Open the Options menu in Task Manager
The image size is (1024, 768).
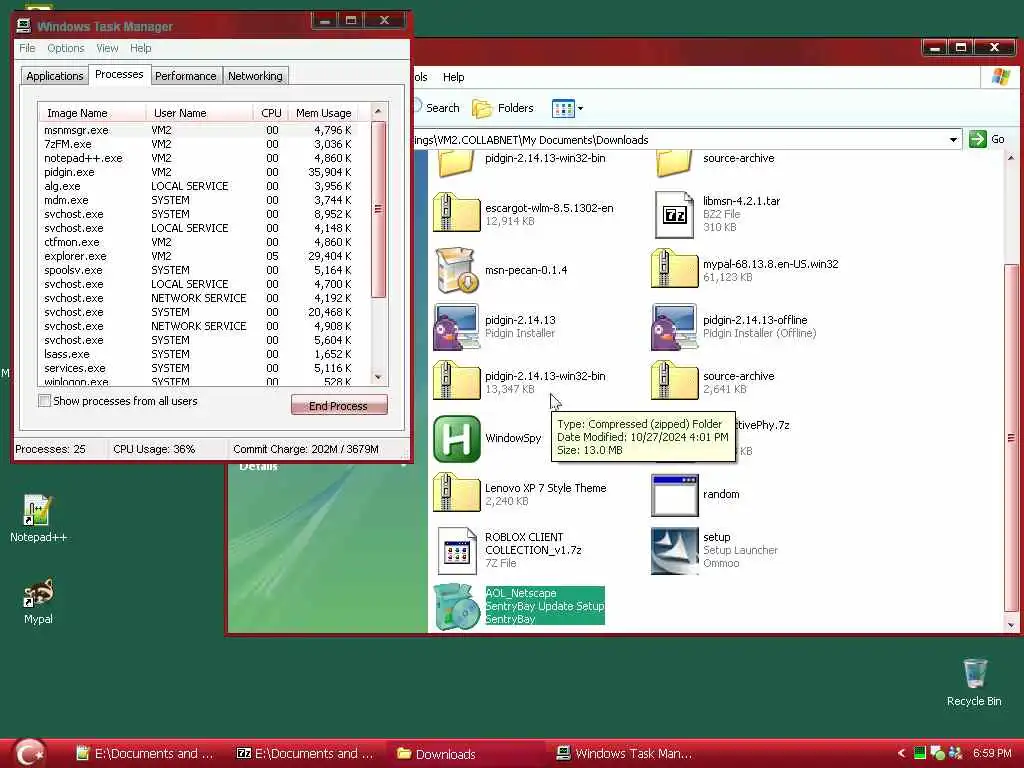65,48
